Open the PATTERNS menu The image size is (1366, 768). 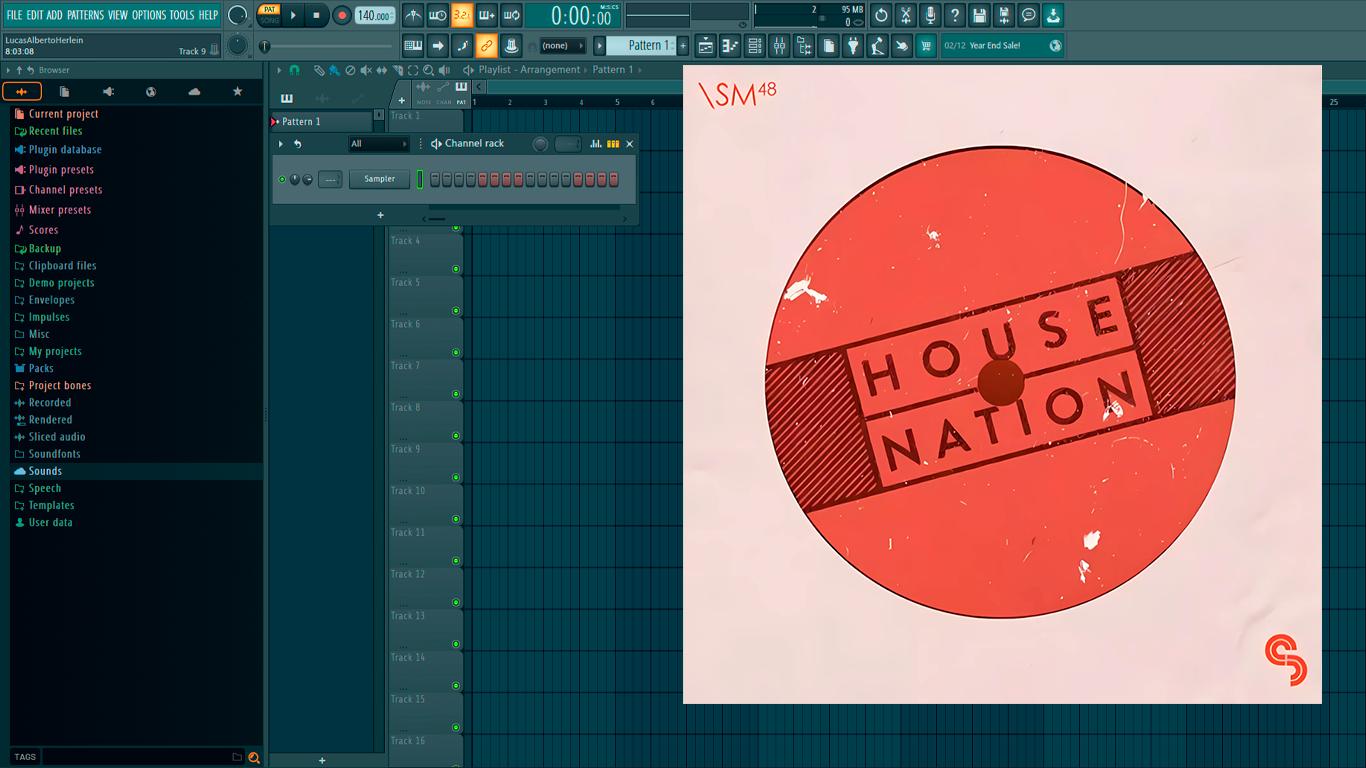click(85, 15)
